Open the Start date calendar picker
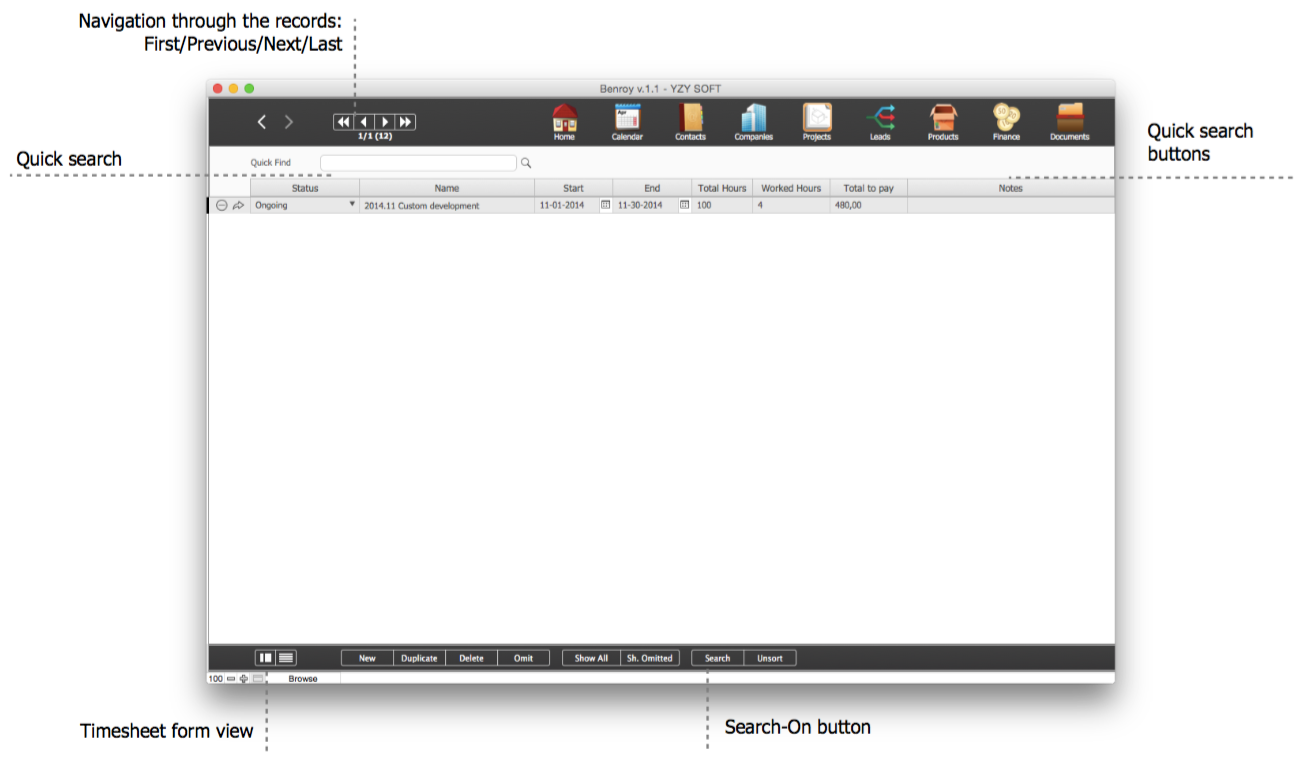This screenshot has height=761, width=1305. tap(605, 205)
